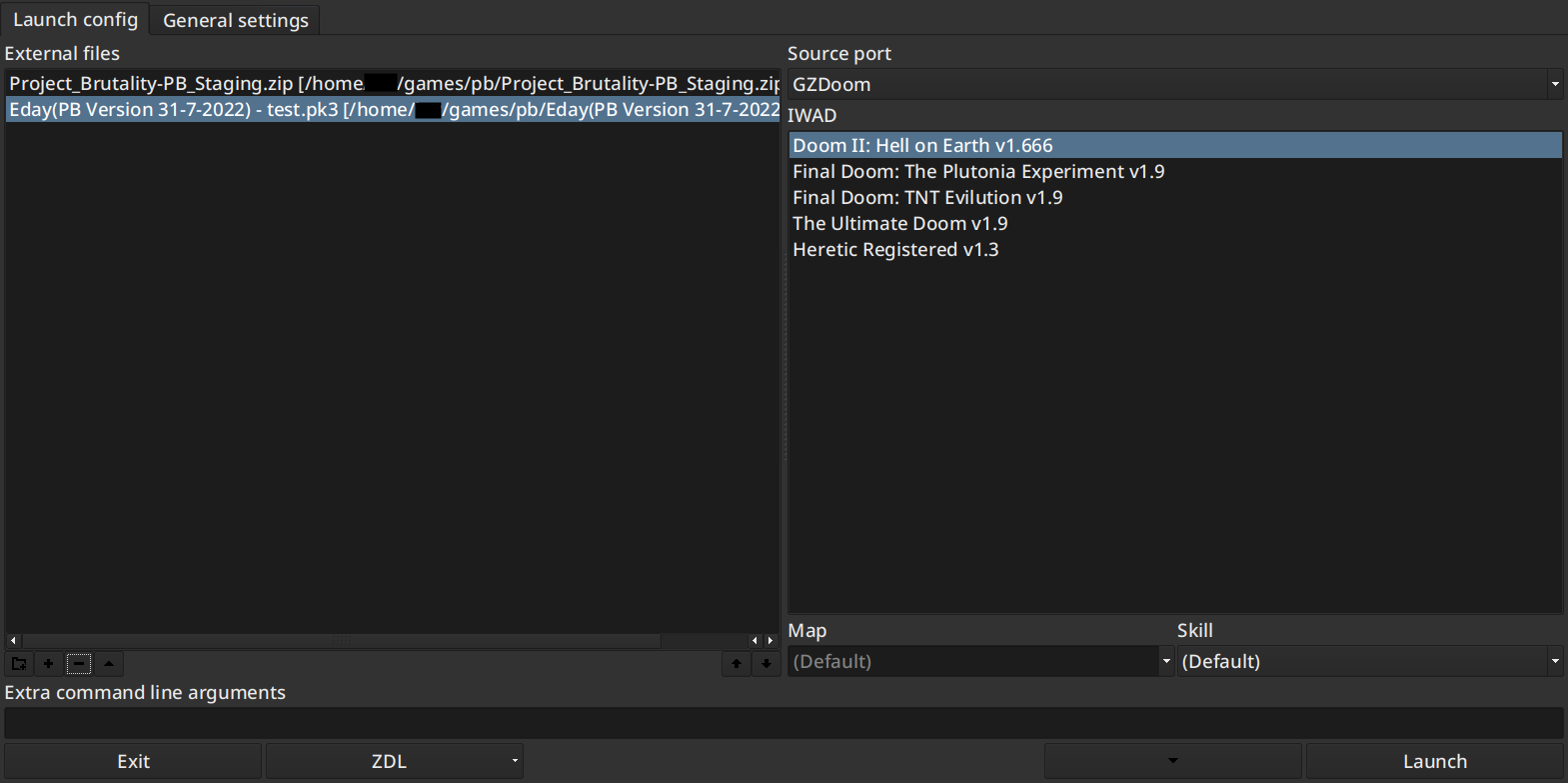The height and width of the screenshot is (783, 1568).
Task: Open the Skill dropdown
Action: 1370,661
